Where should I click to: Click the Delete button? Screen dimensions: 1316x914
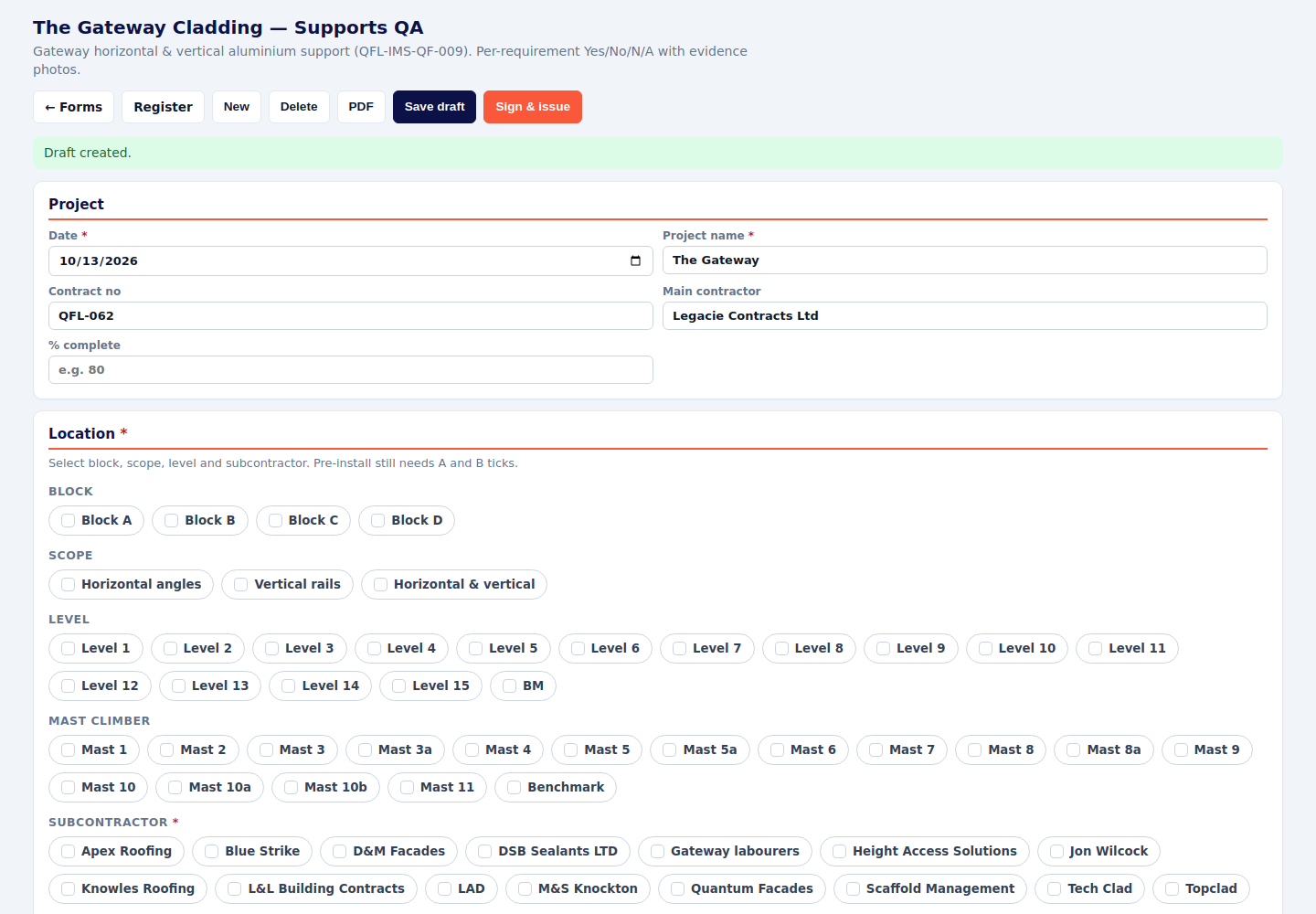(299, 107)
